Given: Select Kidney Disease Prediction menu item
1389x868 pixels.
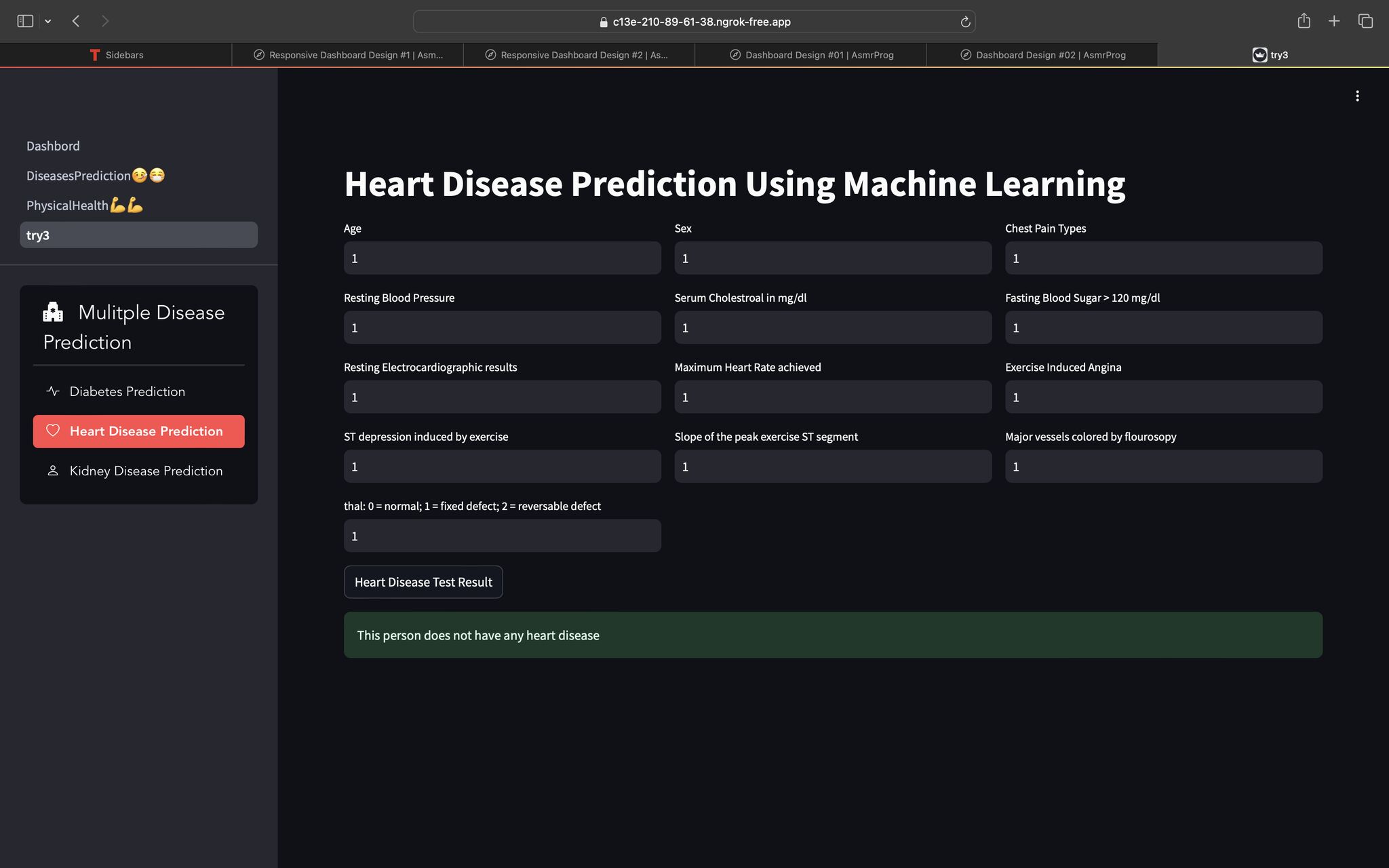Looking at the screenshot, I should pos(146,471).
